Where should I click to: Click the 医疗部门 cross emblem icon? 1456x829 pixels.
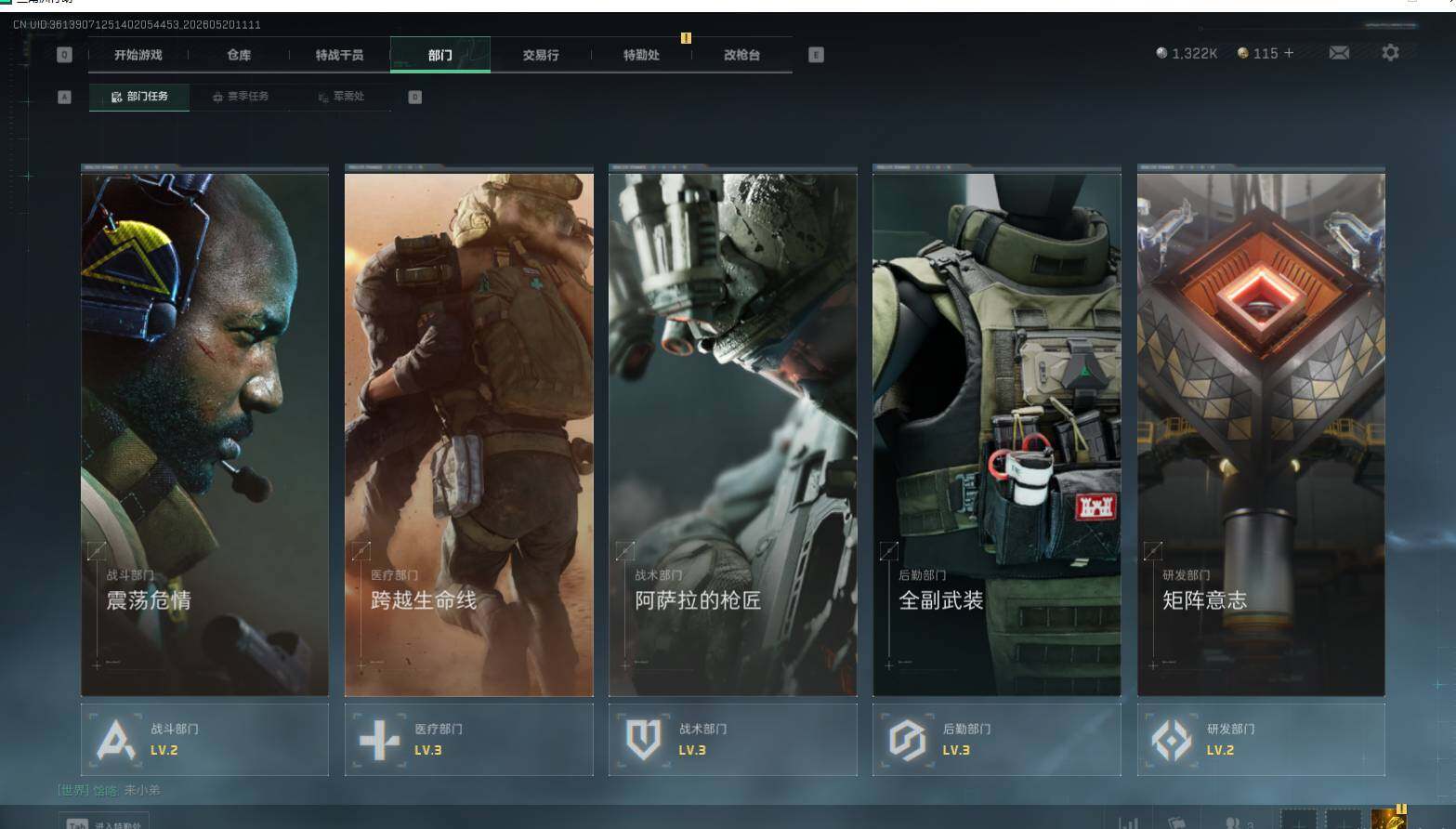(x=379, y=740)
